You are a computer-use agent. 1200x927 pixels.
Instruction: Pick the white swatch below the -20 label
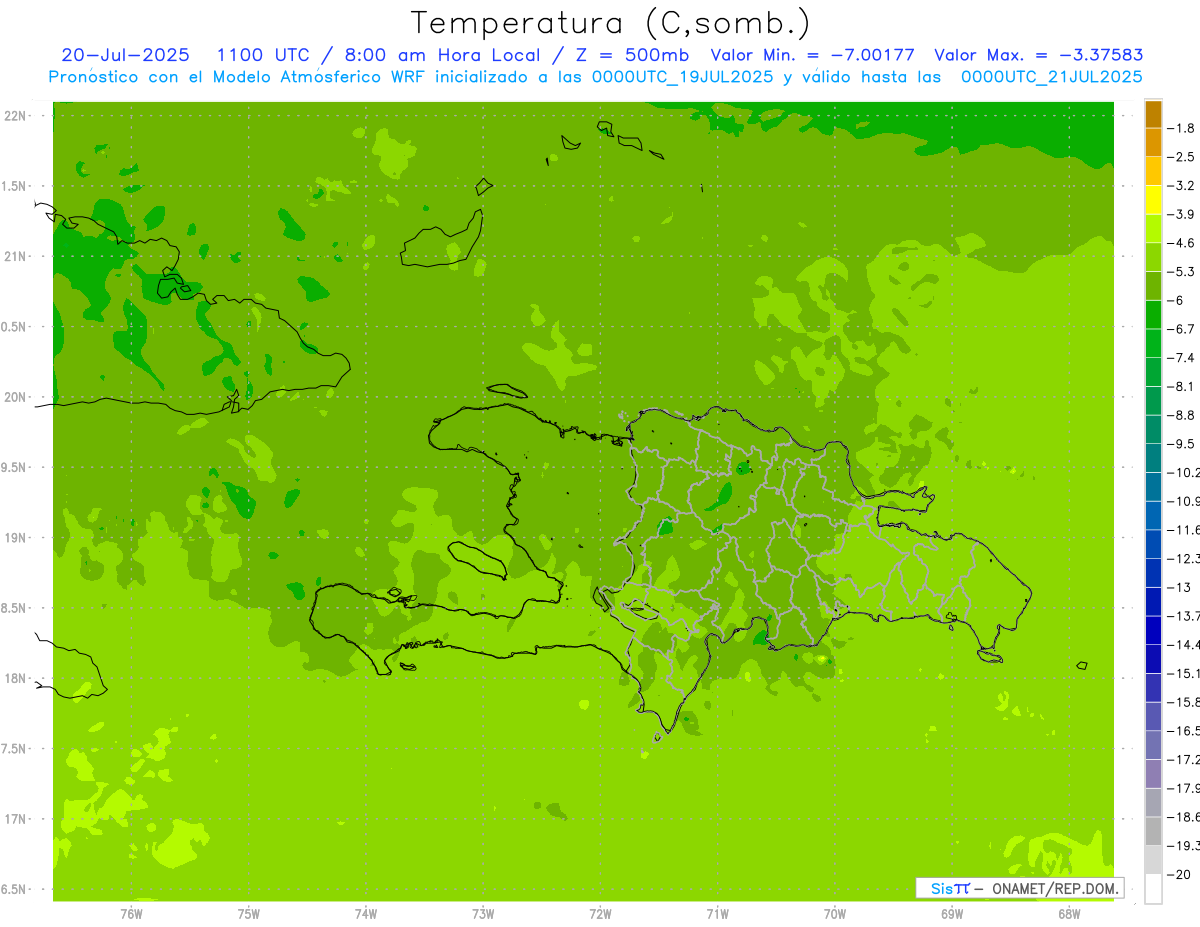pos(1153,889)
